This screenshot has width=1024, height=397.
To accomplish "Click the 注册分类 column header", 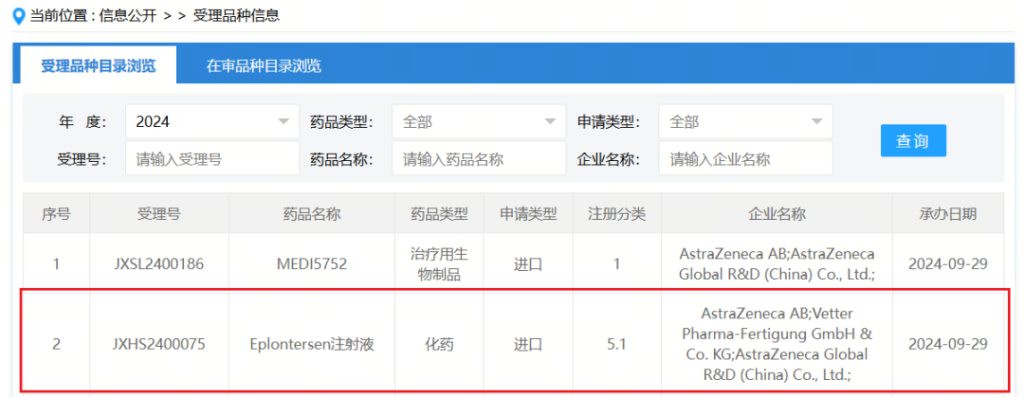I will tap(616, 214).
